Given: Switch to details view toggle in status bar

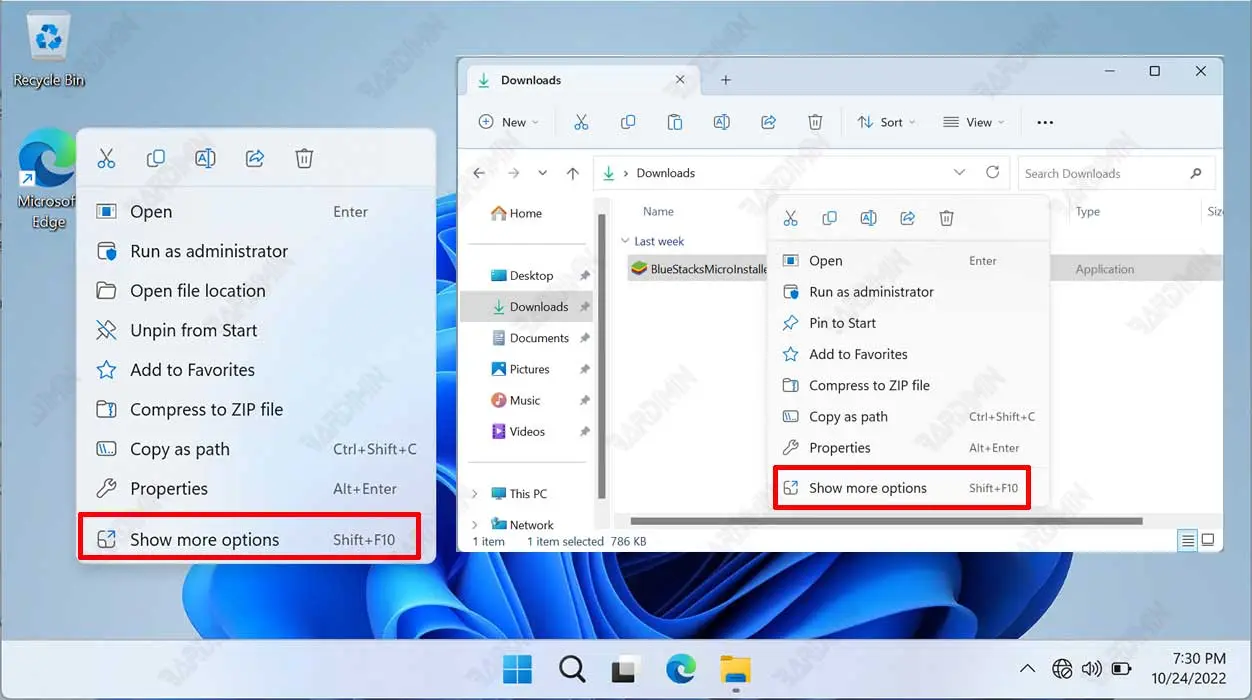Looking at the screenshot, I should tap(1188, 541).
